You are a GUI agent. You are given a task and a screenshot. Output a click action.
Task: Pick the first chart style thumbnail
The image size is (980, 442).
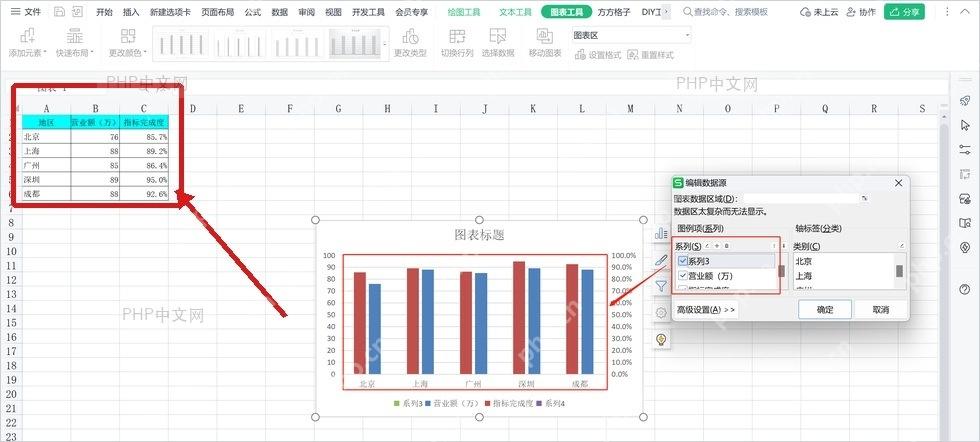(181, 44)
